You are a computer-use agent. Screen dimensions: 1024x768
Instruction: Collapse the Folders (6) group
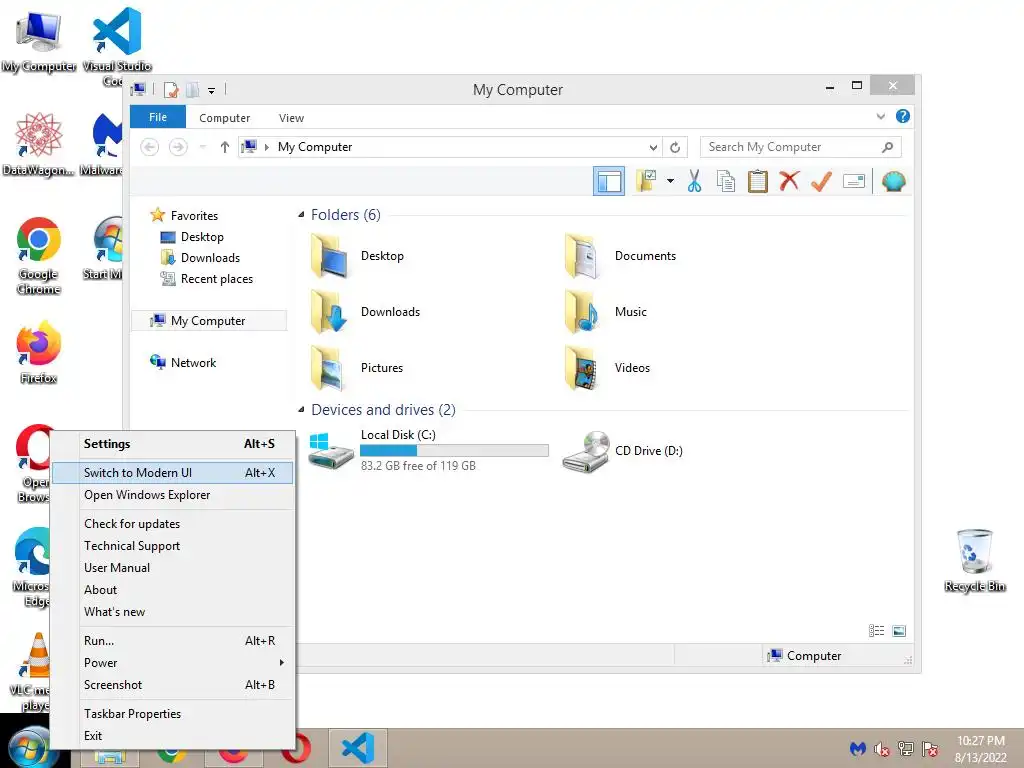point(301,215)
